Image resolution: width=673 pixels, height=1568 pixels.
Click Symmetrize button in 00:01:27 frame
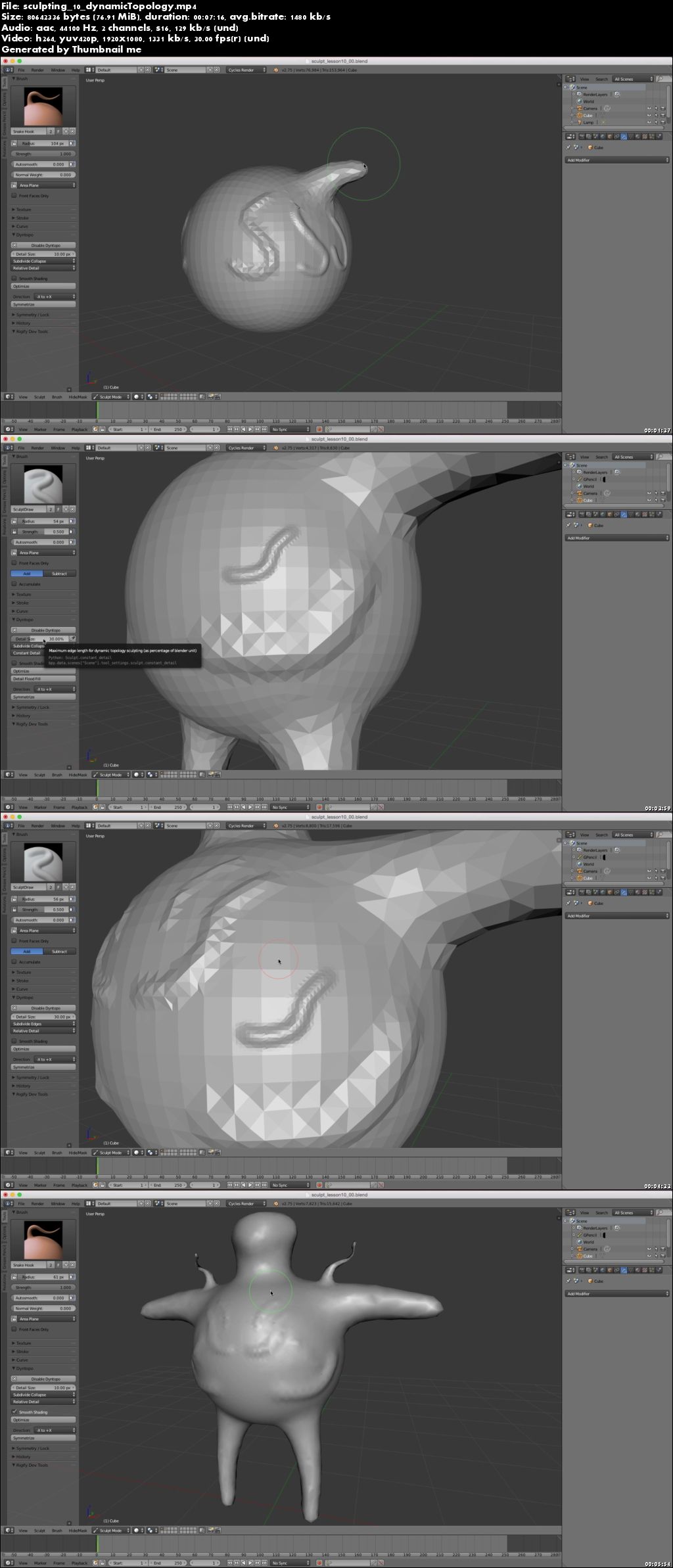tap(43, 304)
